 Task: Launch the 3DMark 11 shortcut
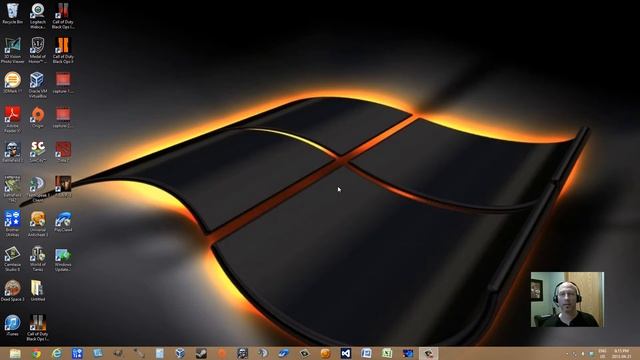pyautogui.click(x=12, y=82)
